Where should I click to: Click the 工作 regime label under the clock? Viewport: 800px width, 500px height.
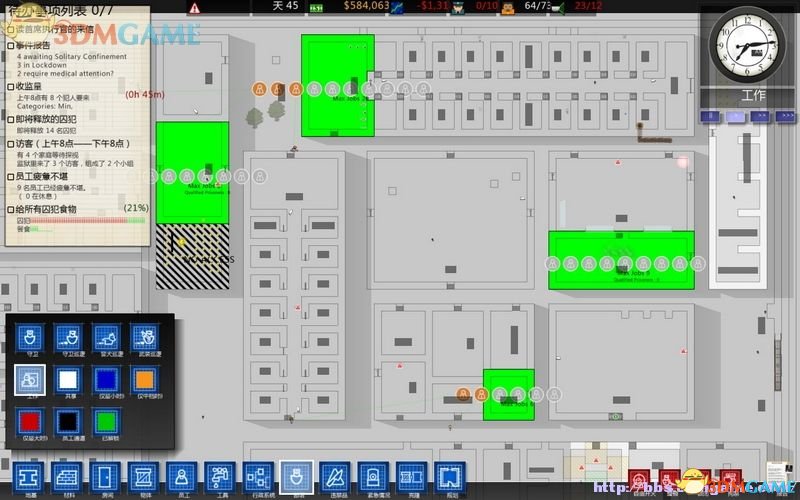coord(753,95)
